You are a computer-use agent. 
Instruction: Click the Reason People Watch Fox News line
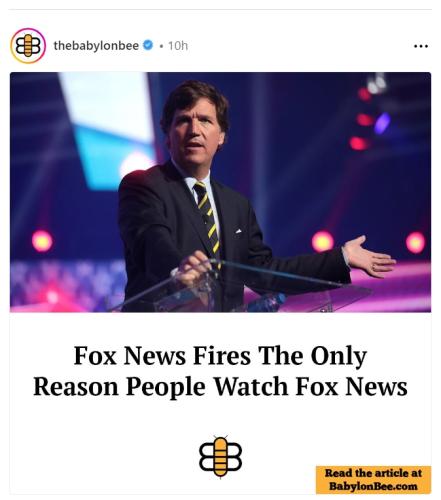(x=220, y=387)
